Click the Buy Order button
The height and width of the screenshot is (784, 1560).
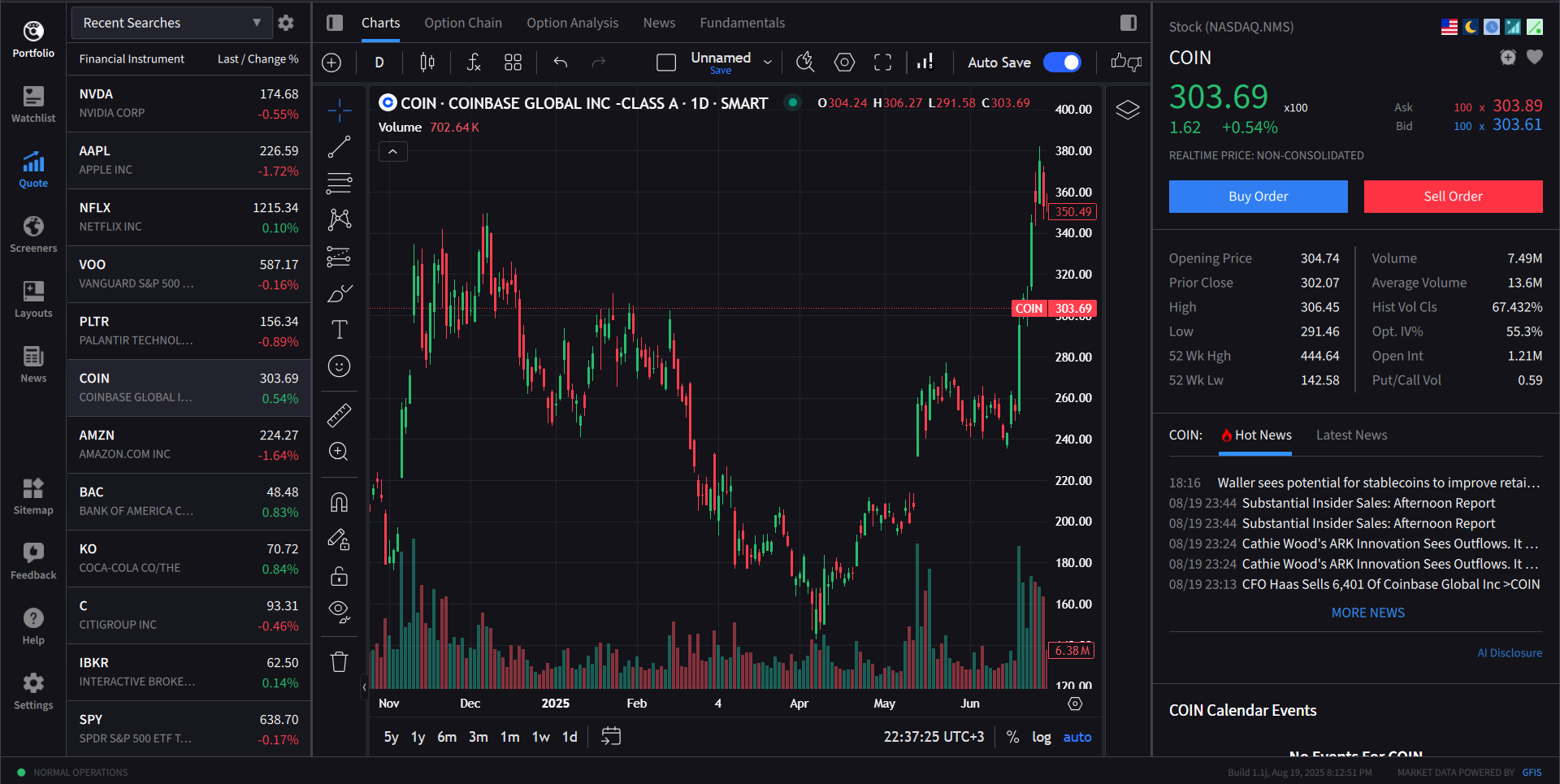(x=1258, y=197)
